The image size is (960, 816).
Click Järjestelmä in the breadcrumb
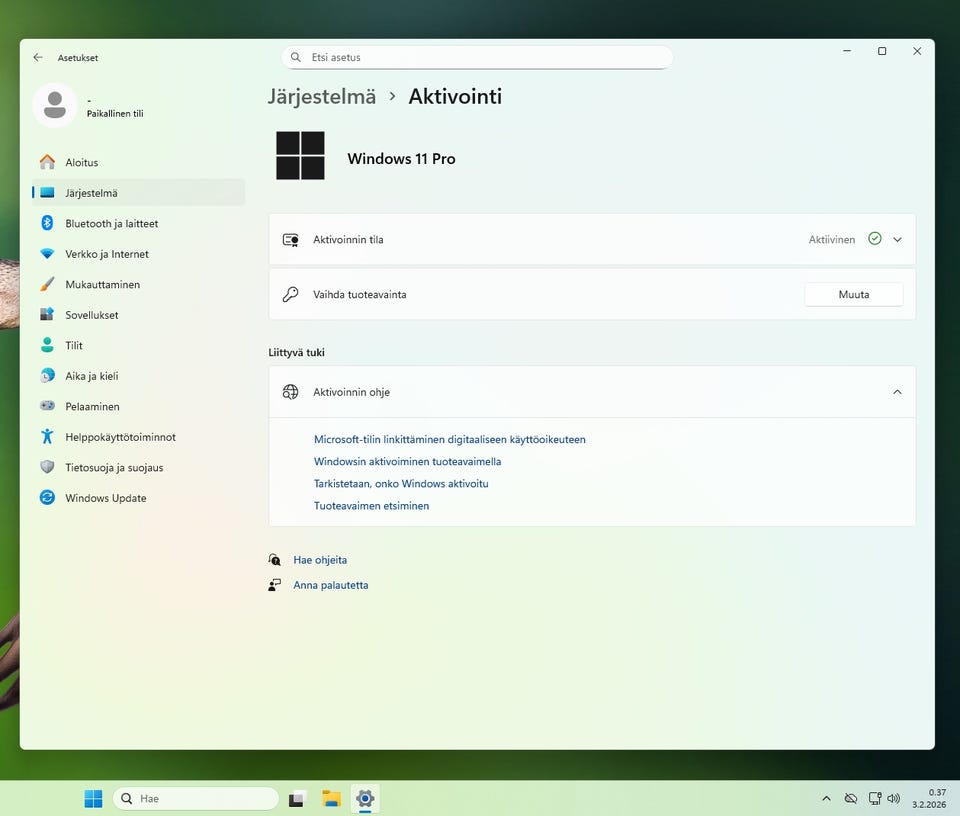322,97
